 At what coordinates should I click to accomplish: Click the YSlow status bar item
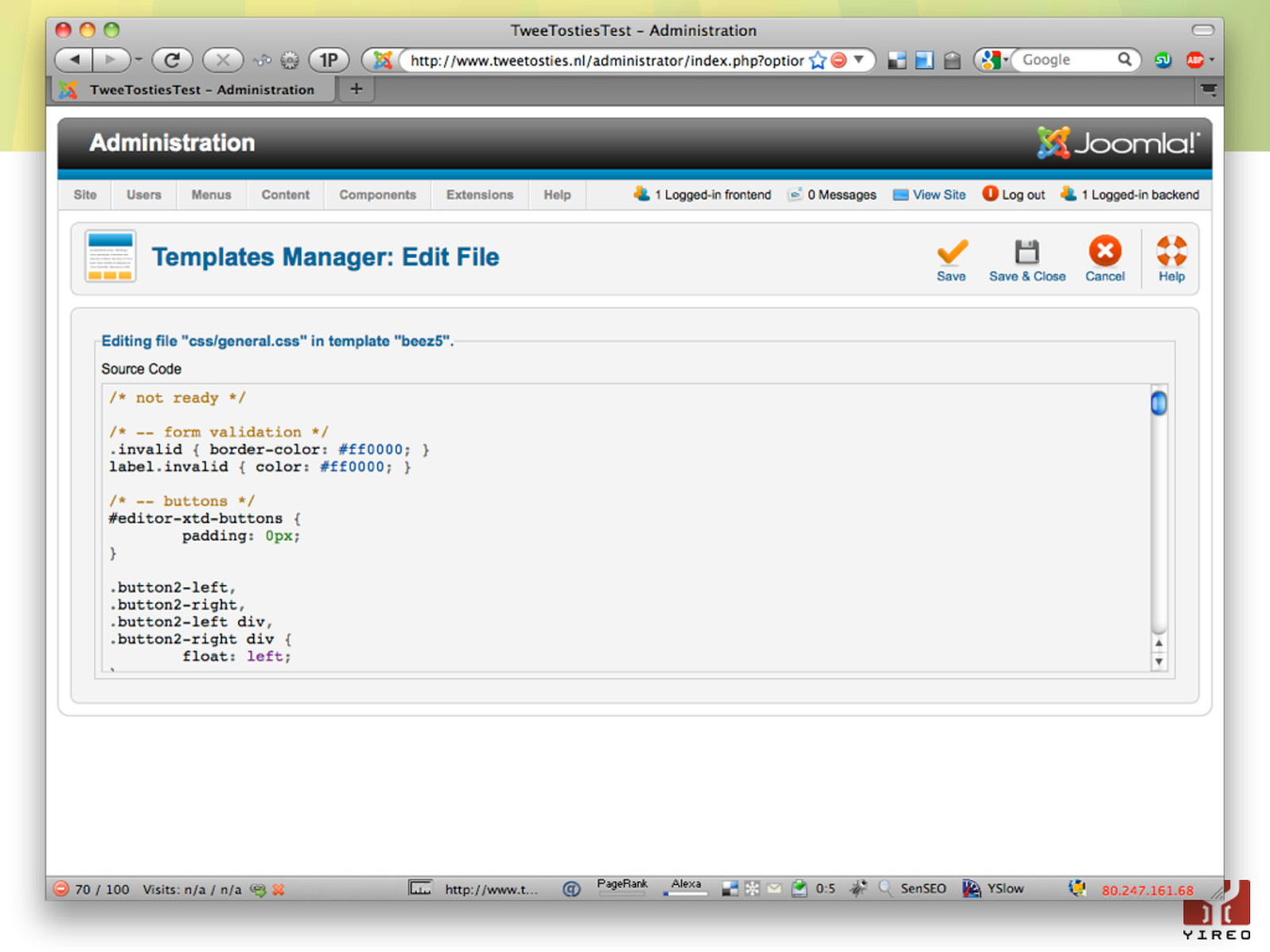coord(993,889)
